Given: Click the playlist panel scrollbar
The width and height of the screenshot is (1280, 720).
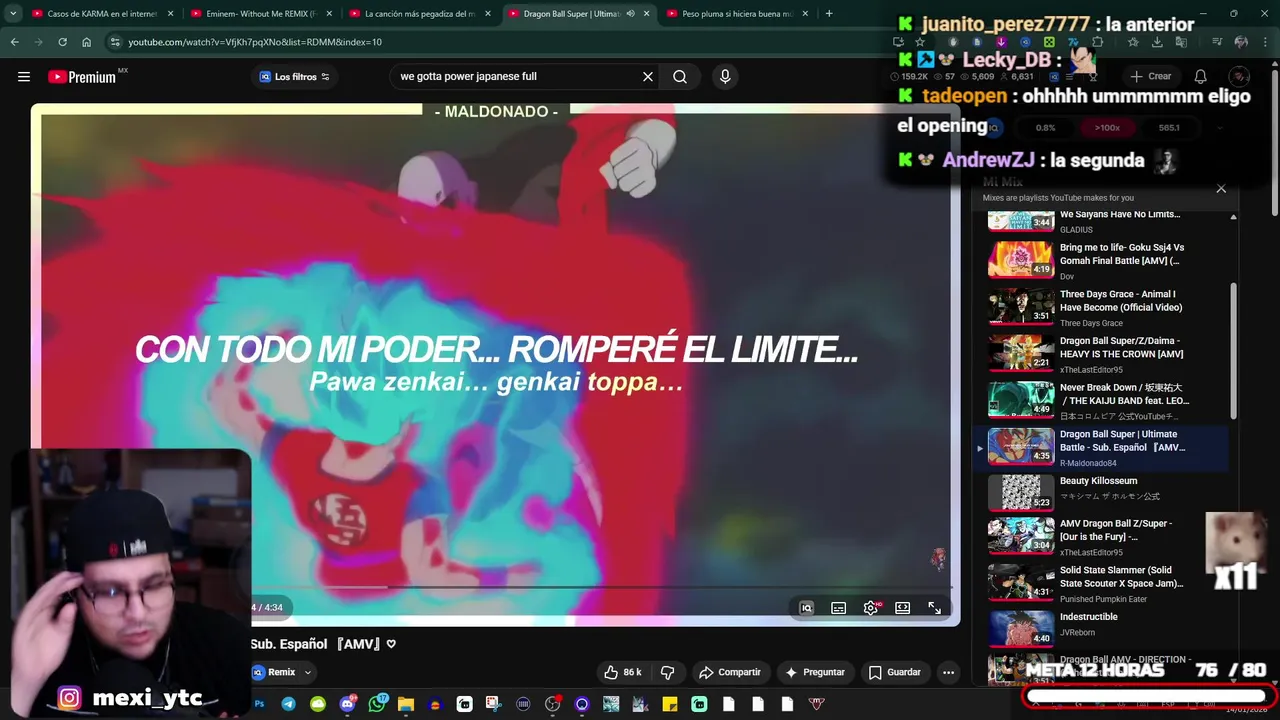Looking at the screenshot, I should [1233, 350].
